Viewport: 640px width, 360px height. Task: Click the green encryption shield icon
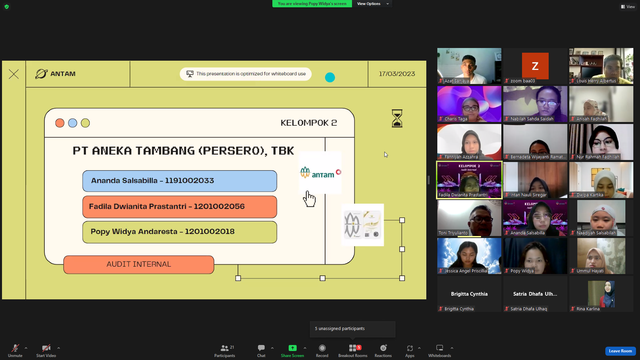7,7
